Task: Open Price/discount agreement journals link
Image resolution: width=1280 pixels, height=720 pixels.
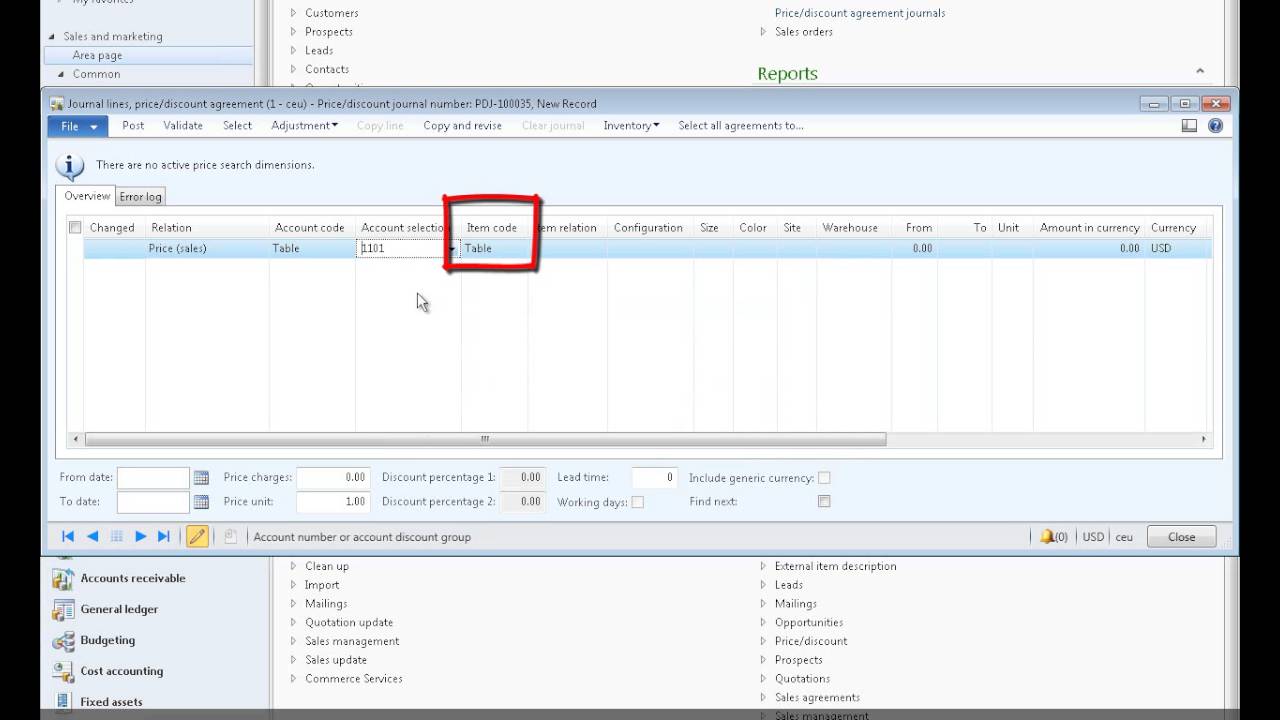Action: pos(860,13)
